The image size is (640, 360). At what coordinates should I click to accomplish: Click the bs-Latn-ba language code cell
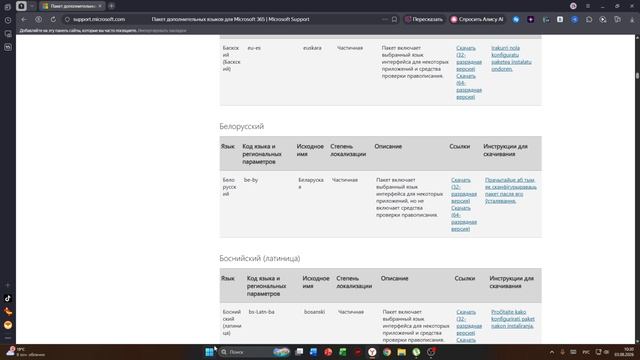coord(262,312)
